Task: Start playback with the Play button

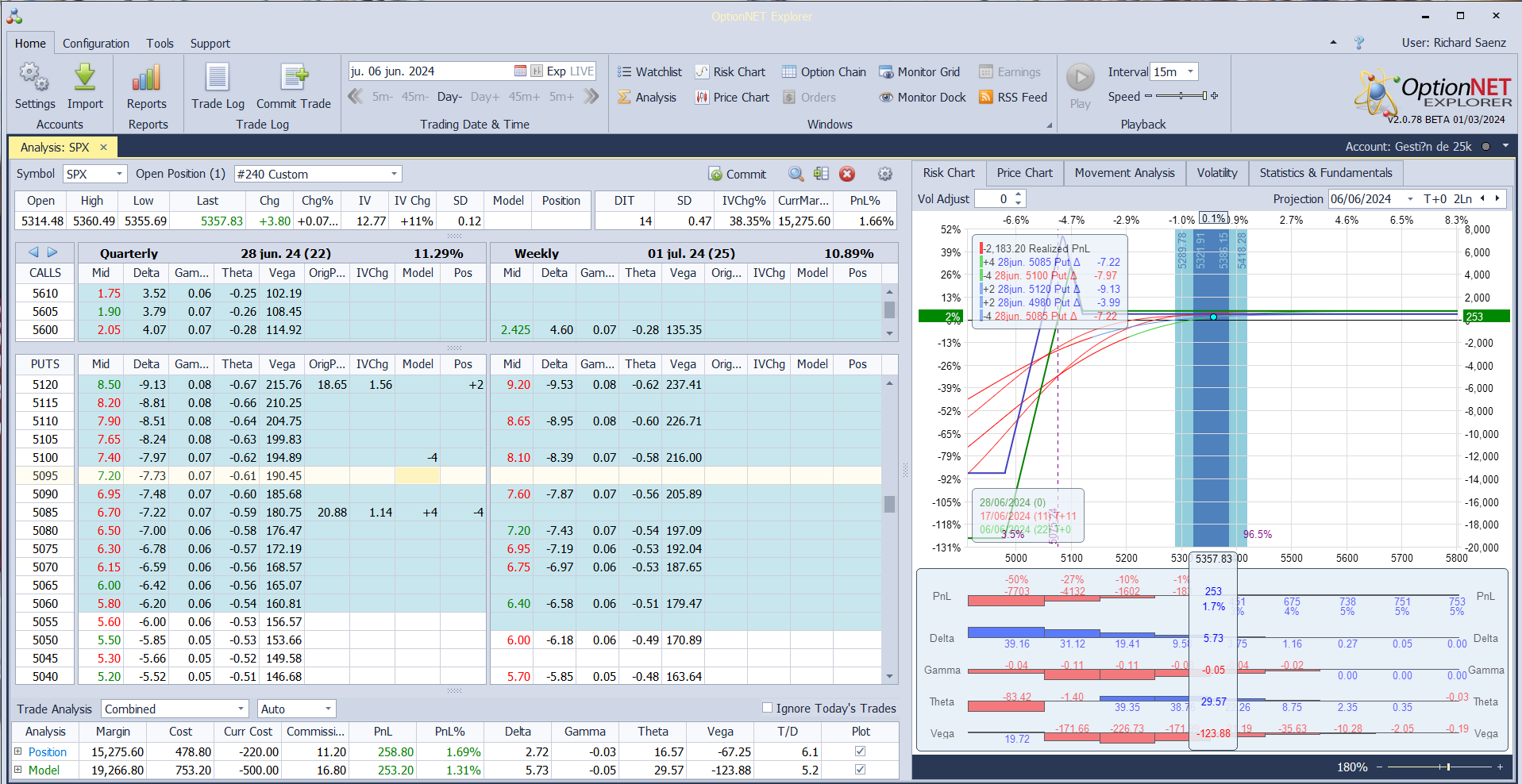Action: tap(1080, 78)
